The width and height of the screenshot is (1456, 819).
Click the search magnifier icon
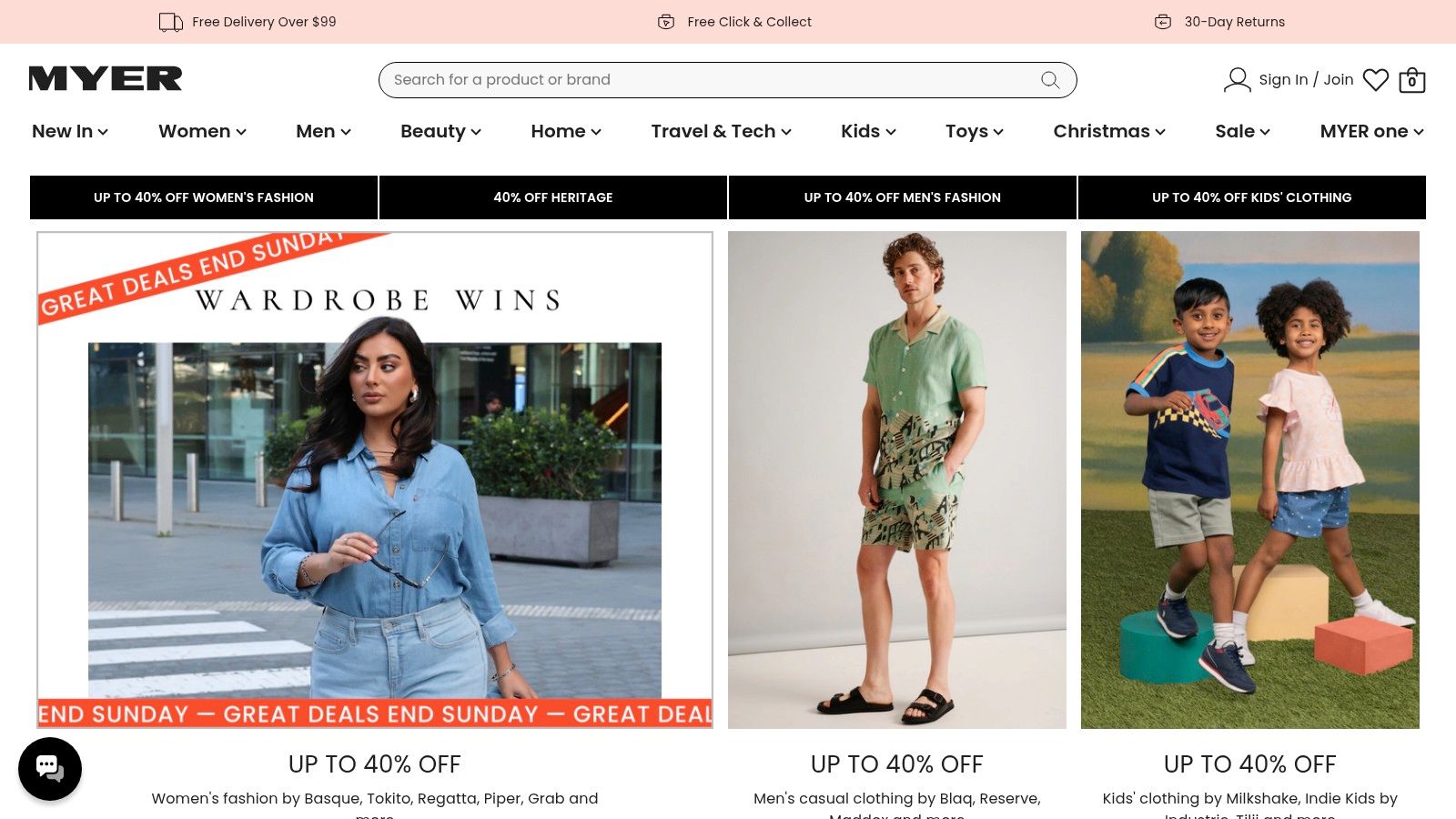[x=1050, y=80]
